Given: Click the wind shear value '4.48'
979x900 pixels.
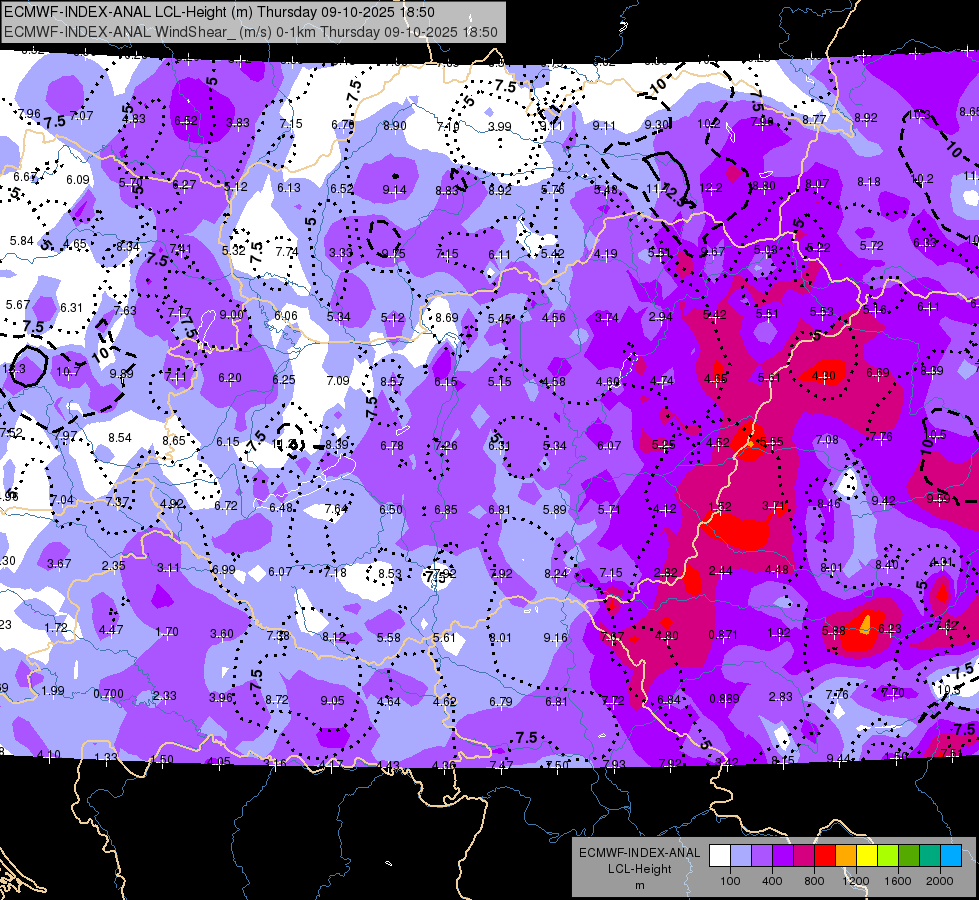Looking at the screenshot, I should (776, 569).
